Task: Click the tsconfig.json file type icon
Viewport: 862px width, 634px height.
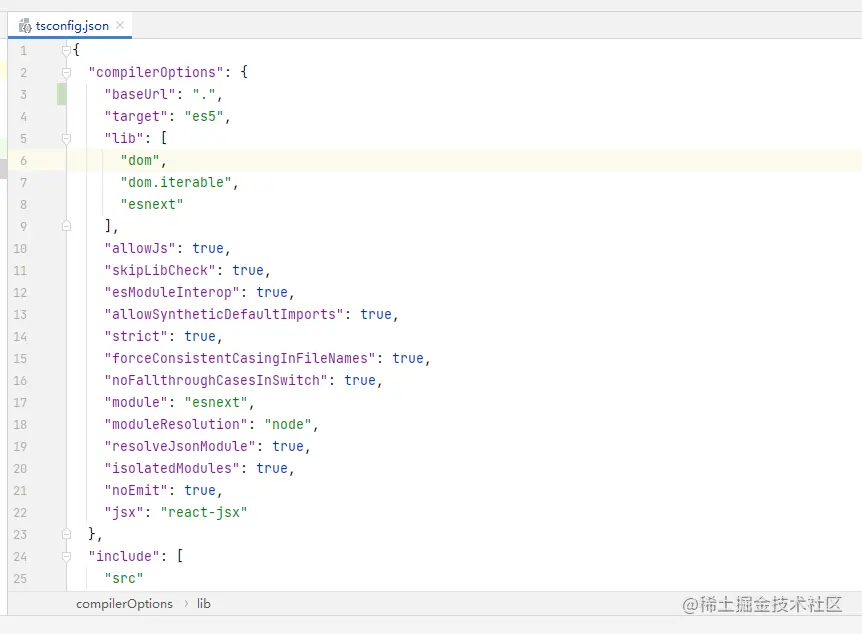Action: 25,26
